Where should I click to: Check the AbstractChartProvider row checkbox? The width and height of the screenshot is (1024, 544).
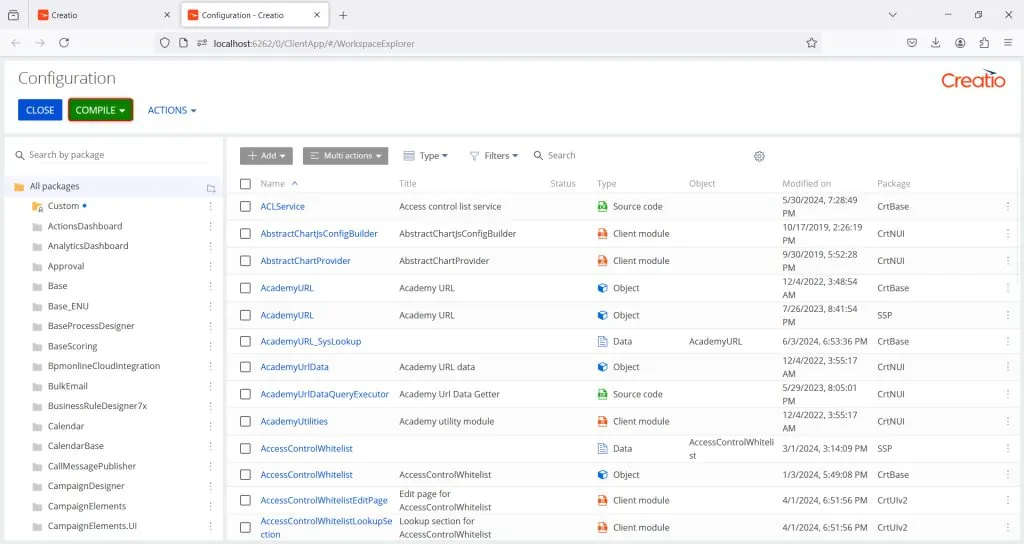pos(245,261)
